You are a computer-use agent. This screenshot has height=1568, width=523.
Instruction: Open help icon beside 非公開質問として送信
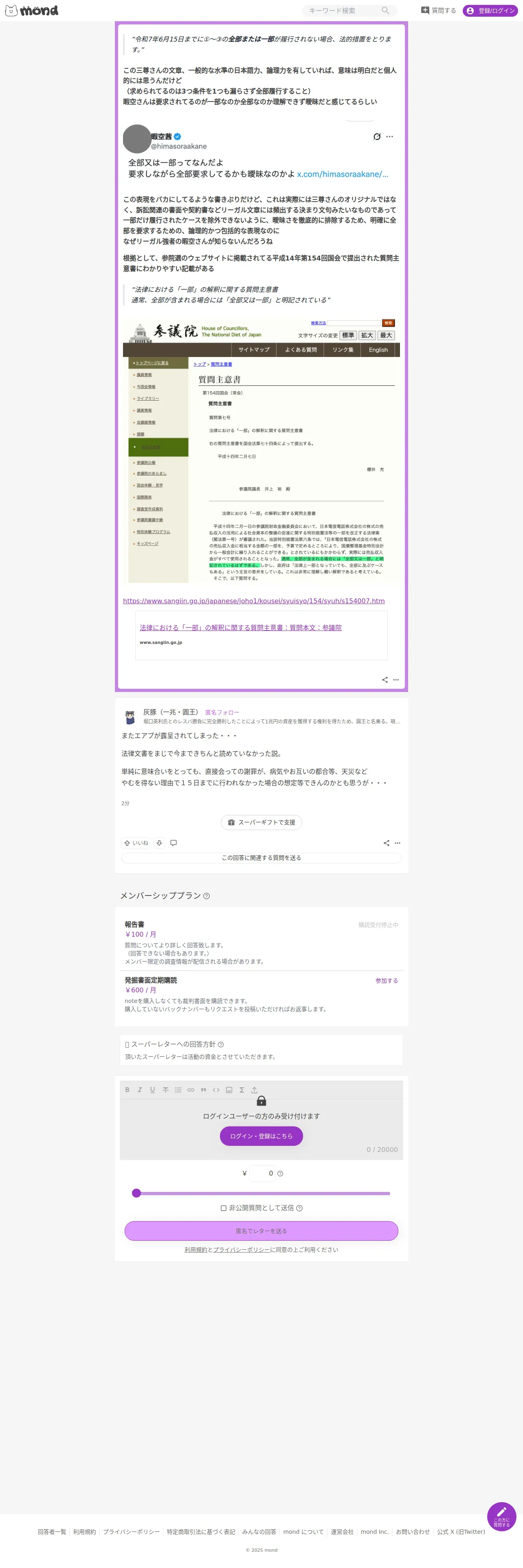pos(299,1208)
